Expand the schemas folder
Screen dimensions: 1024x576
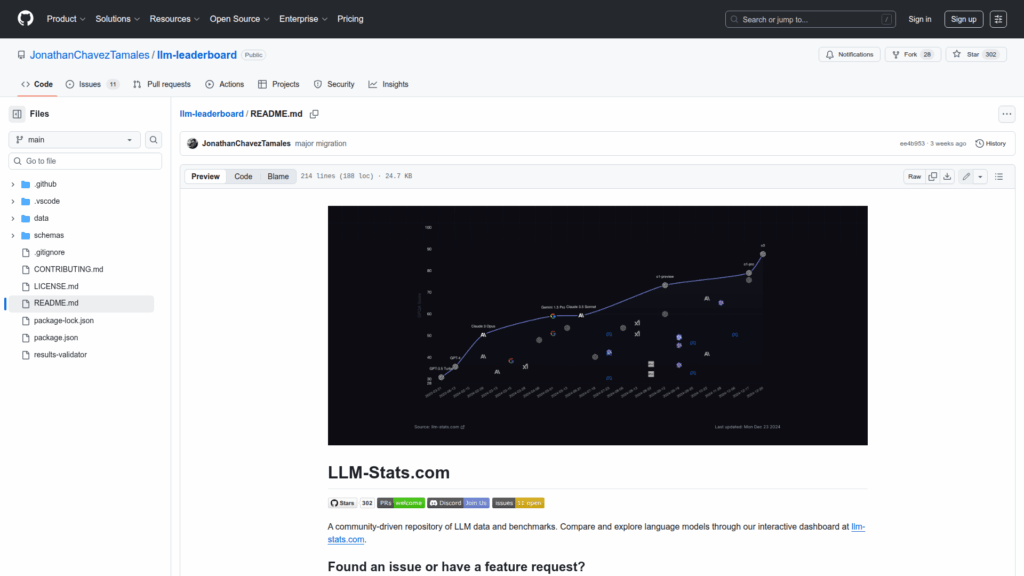click(x=13, y=235)
